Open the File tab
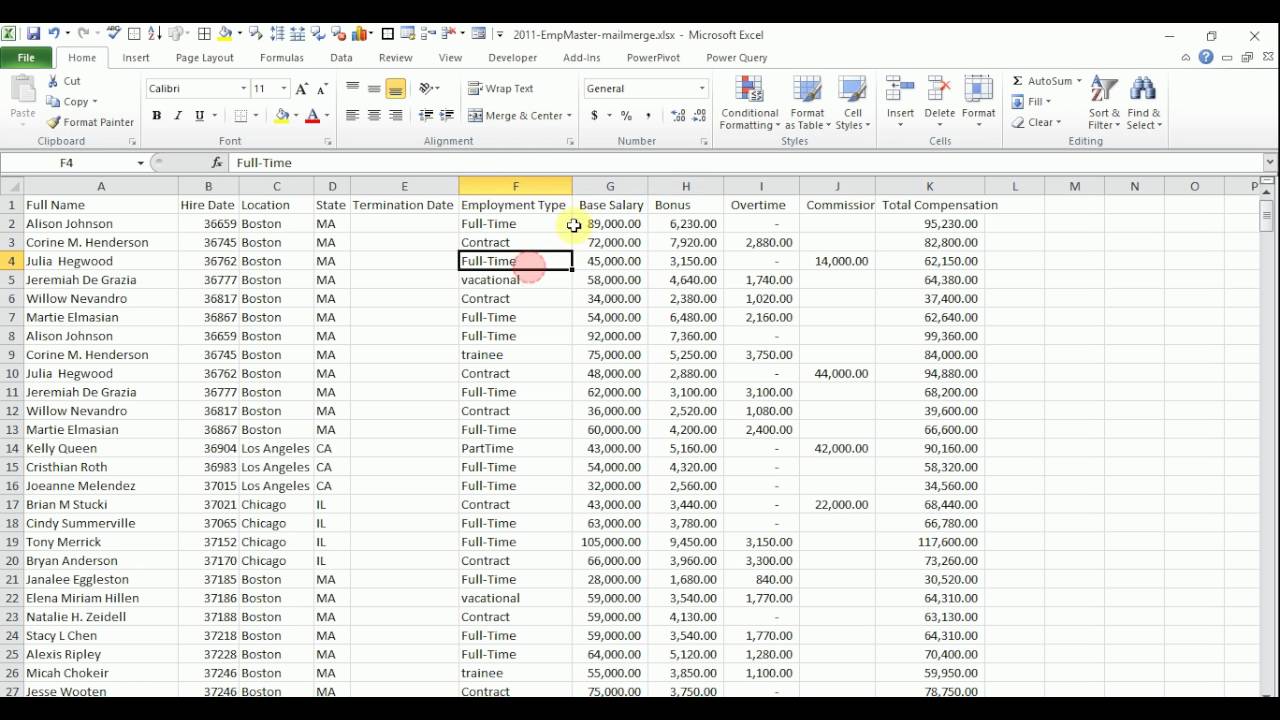1280x720 pixels. 26,58
